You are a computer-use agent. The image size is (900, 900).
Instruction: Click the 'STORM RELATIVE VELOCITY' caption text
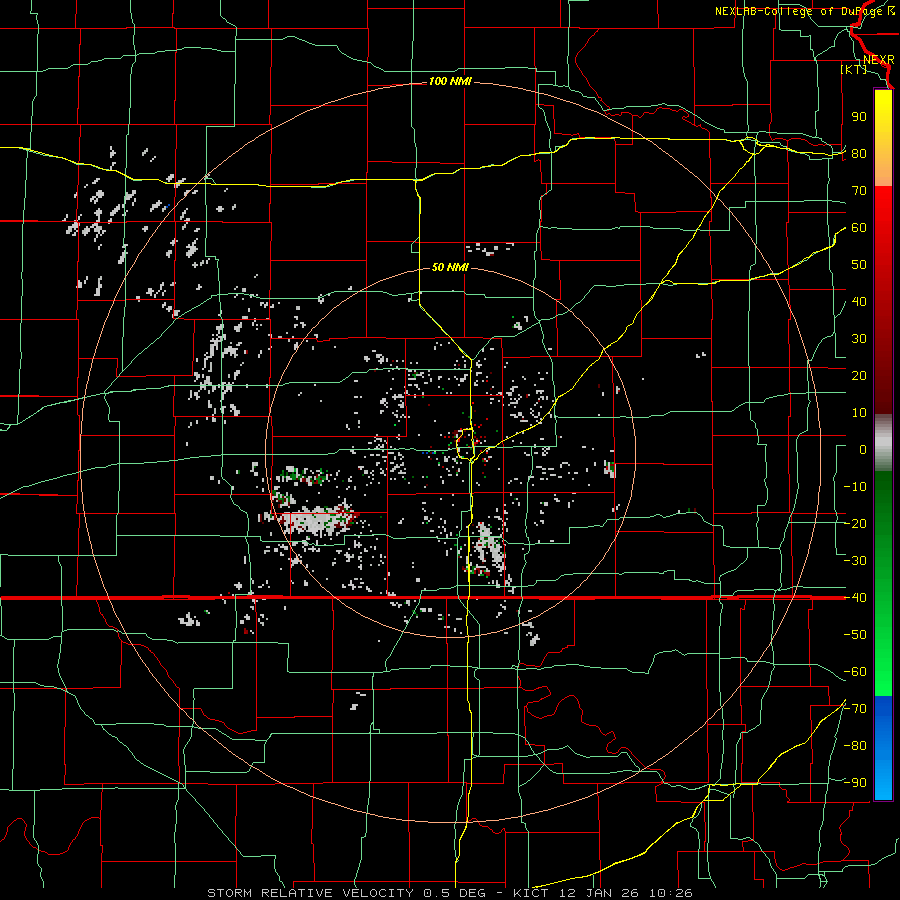coord(312,893)
